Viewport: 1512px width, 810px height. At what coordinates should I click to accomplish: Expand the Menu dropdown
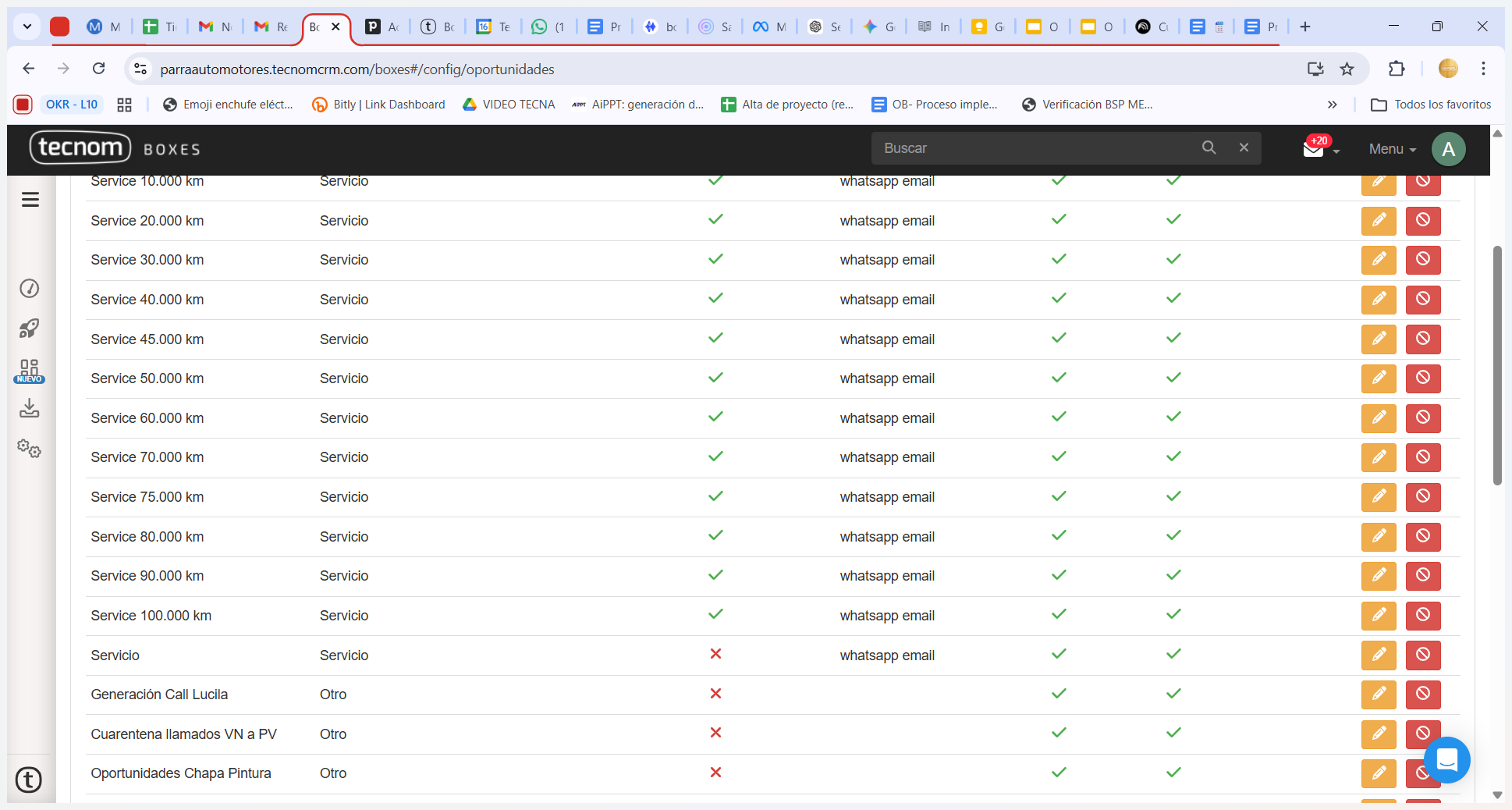[x=1392, y=149]
